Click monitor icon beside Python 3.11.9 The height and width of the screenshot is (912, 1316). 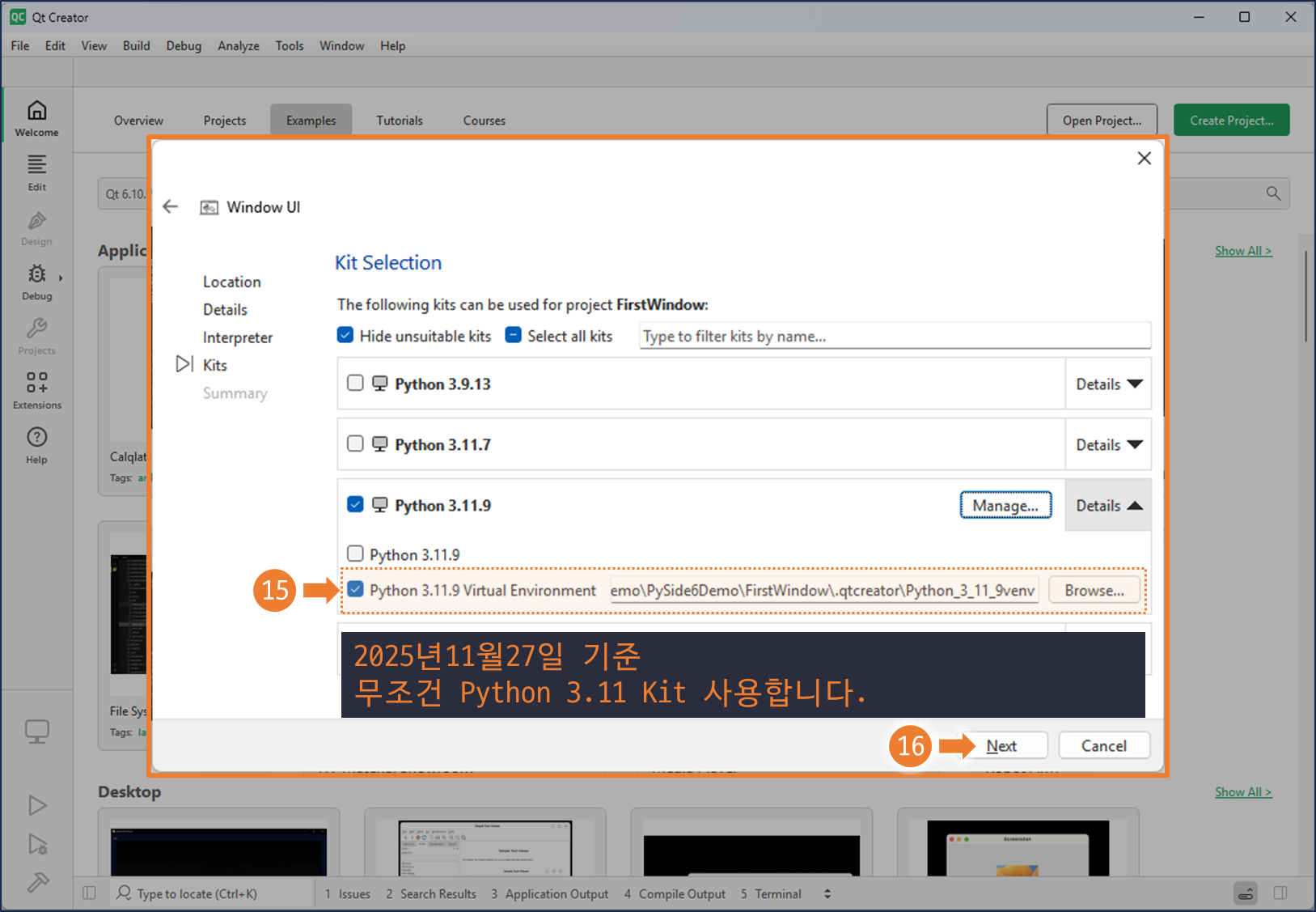tap(379, 505)
